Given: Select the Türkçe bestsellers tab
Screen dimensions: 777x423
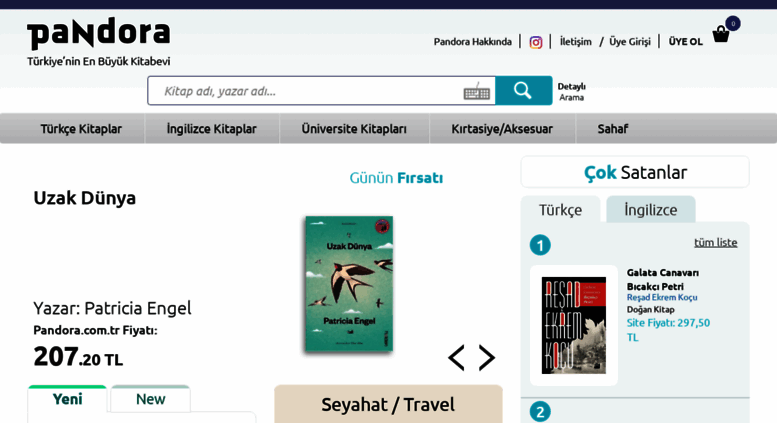Looking at the screenshot, I should point(560,210).
